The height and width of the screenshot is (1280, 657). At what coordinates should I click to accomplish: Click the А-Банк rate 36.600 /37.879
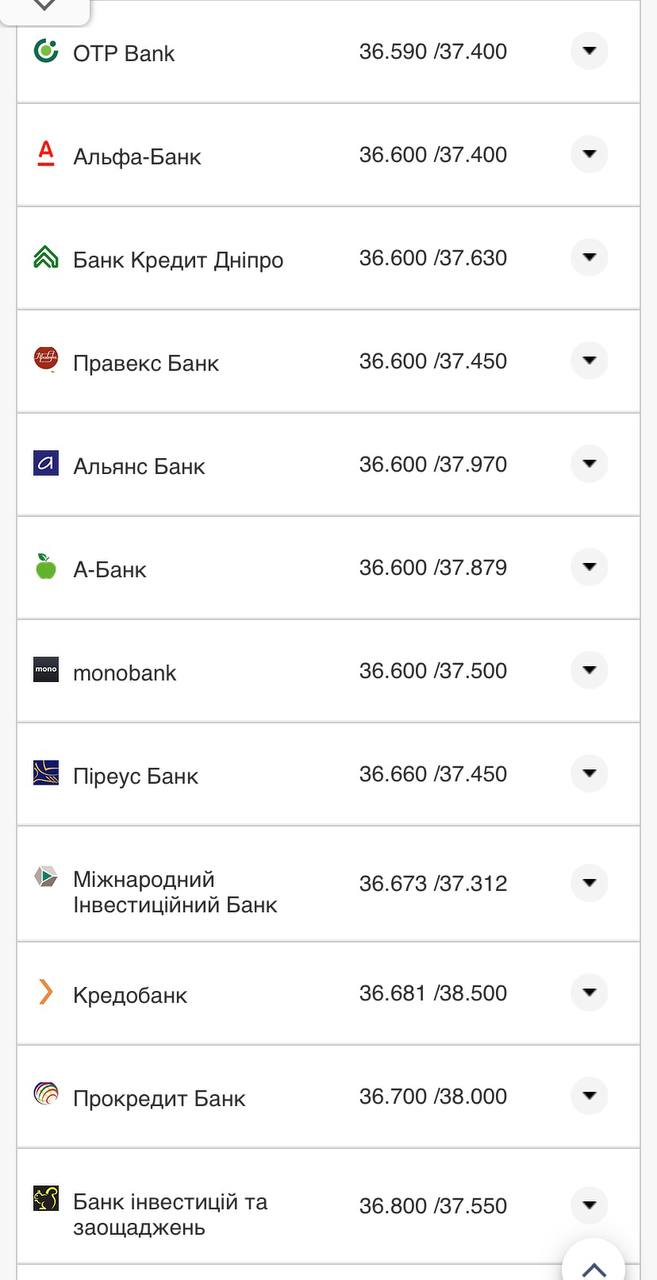[433, 568]
